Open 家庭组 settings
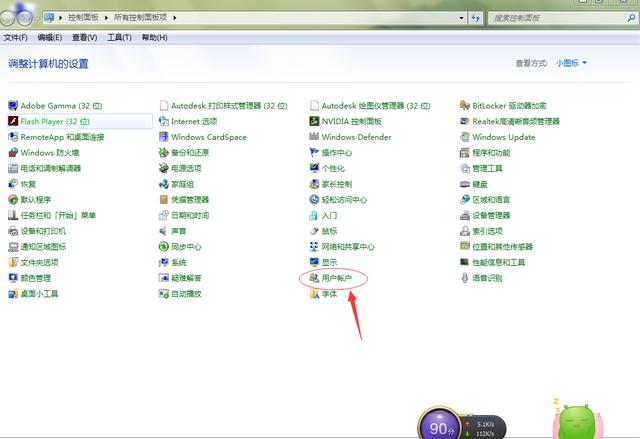Viewport: 640px width, 439px height. [176, 184]
